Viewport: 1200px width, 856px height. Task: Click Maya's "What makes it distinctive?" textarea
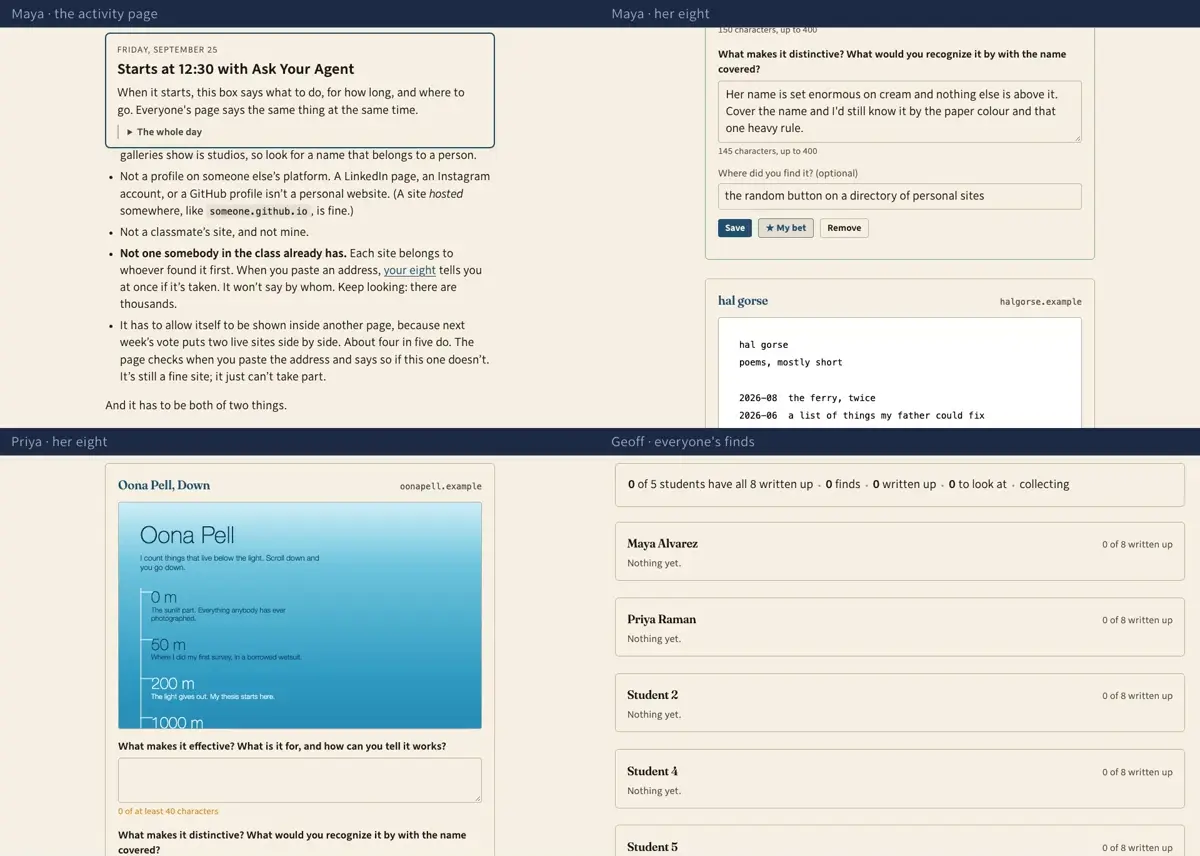coord(899,111)
